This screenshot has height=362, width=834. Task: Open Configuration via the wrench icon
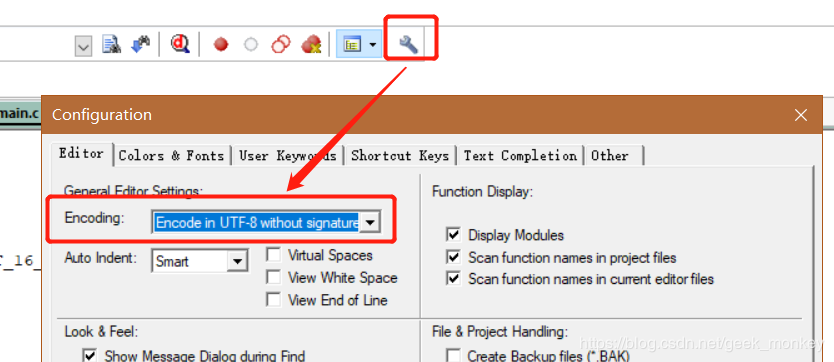[x=408, y=45]
